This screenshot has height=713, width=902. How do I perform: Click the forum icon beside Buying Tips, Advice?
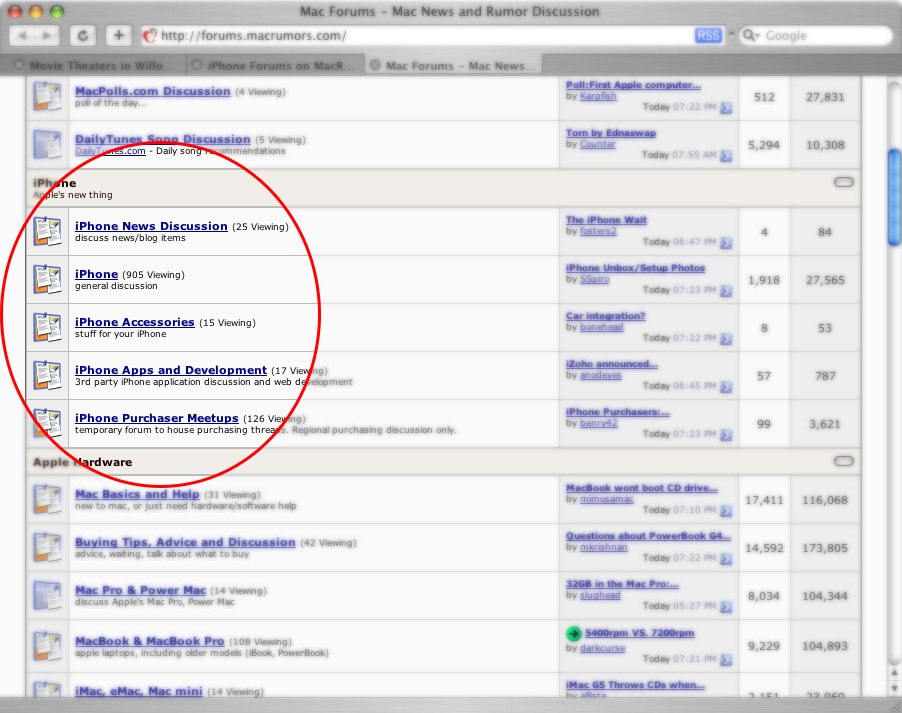click(x=47, y=547)
